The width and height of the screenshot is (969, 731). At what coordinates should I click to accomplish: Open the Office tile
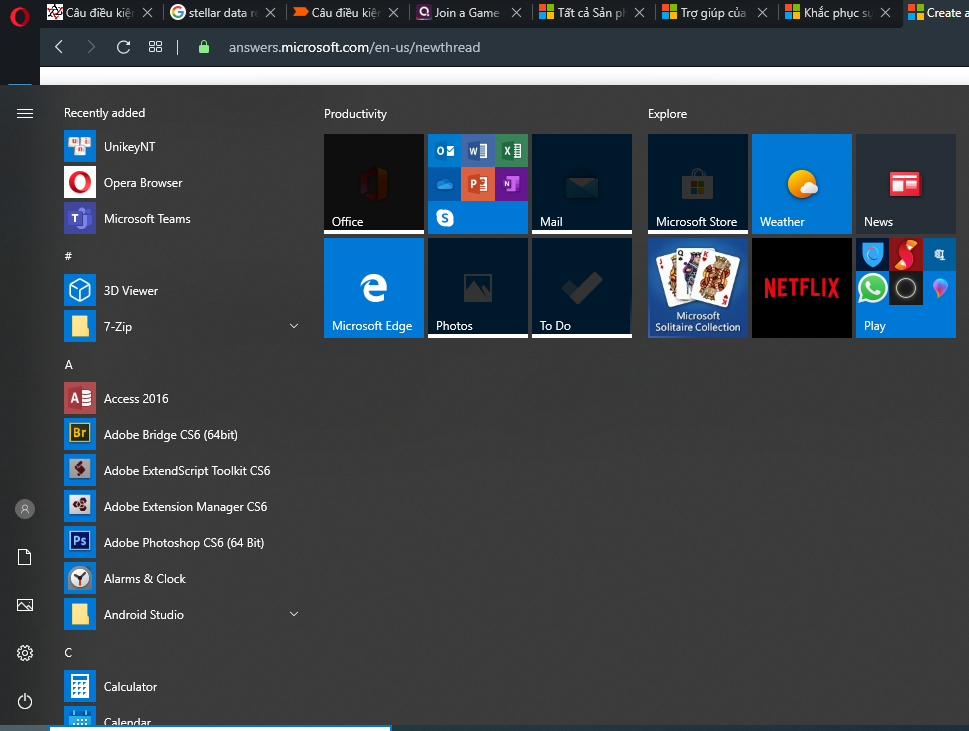(374, 184)
